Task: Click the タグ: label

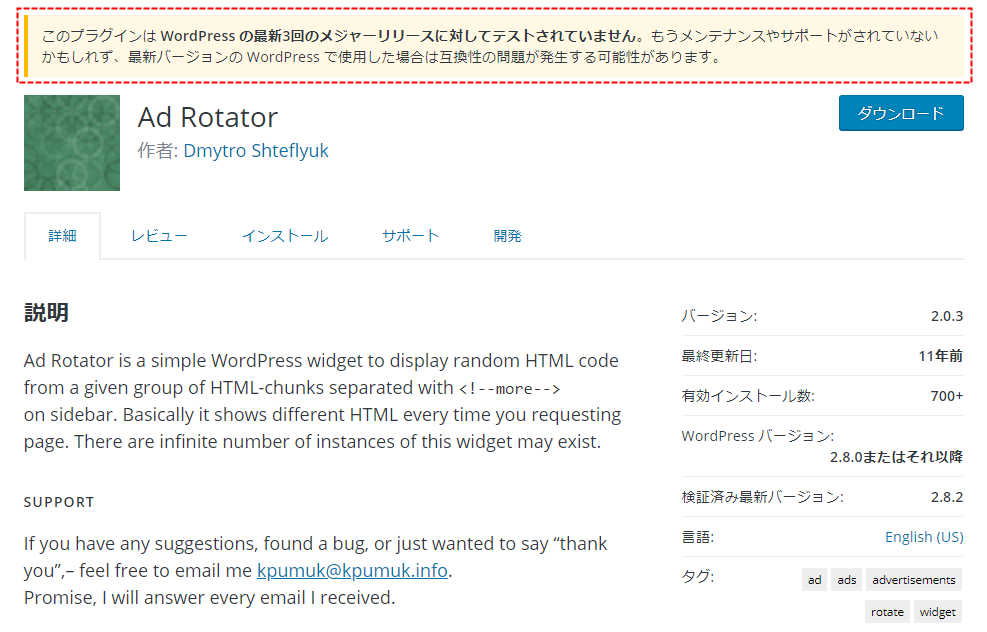Action: coord(697,577)
